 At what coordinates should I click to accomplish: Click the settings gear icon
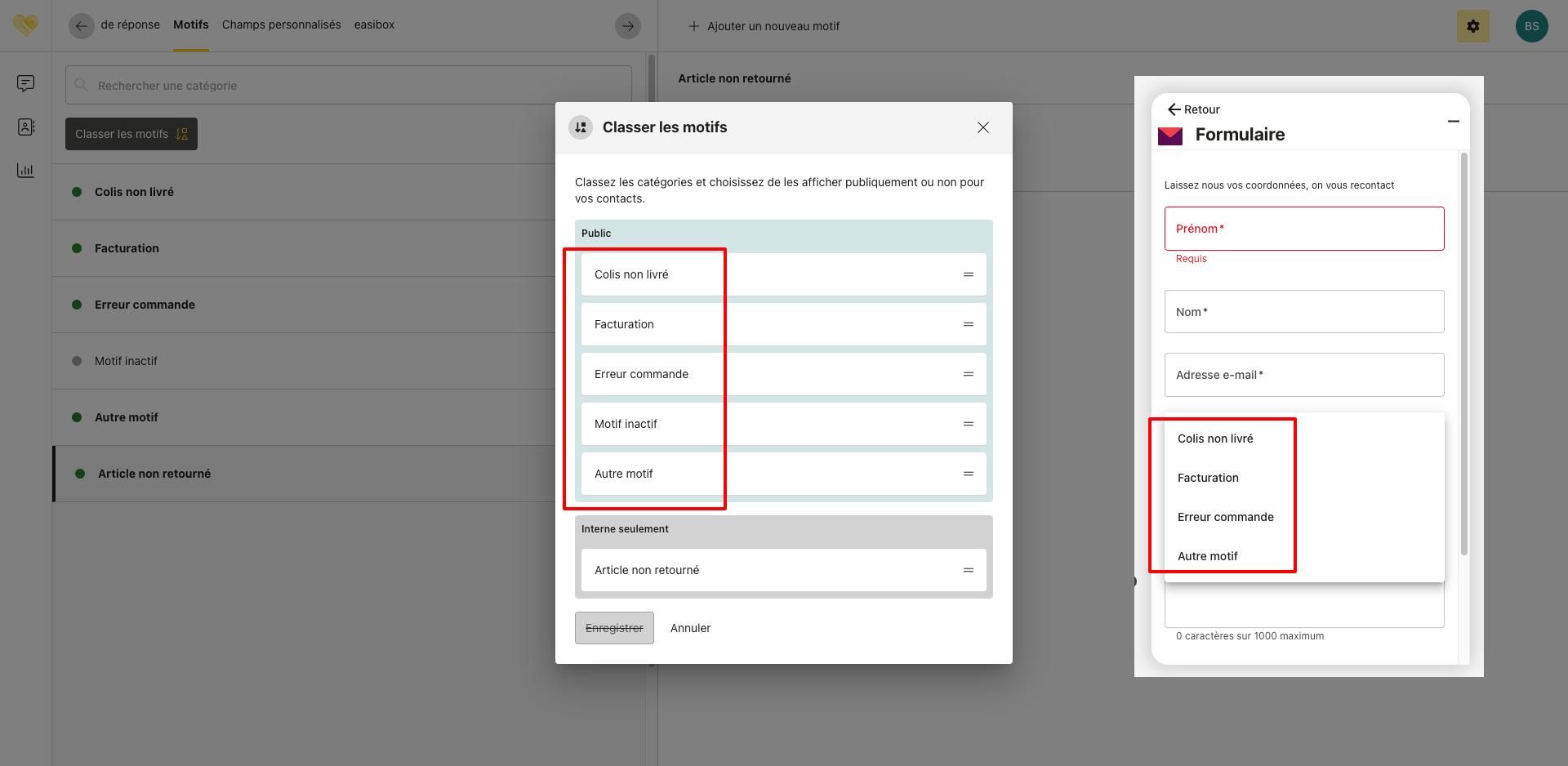click(1472, 26)
